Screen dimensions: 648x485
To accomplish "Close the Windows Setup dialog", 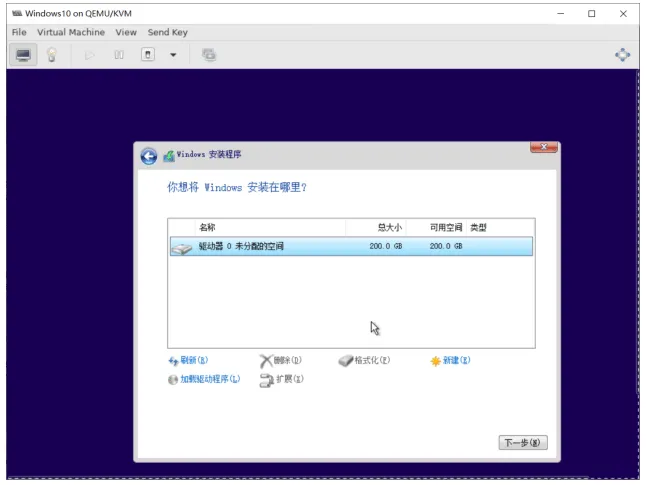I will tap(544, 147).
